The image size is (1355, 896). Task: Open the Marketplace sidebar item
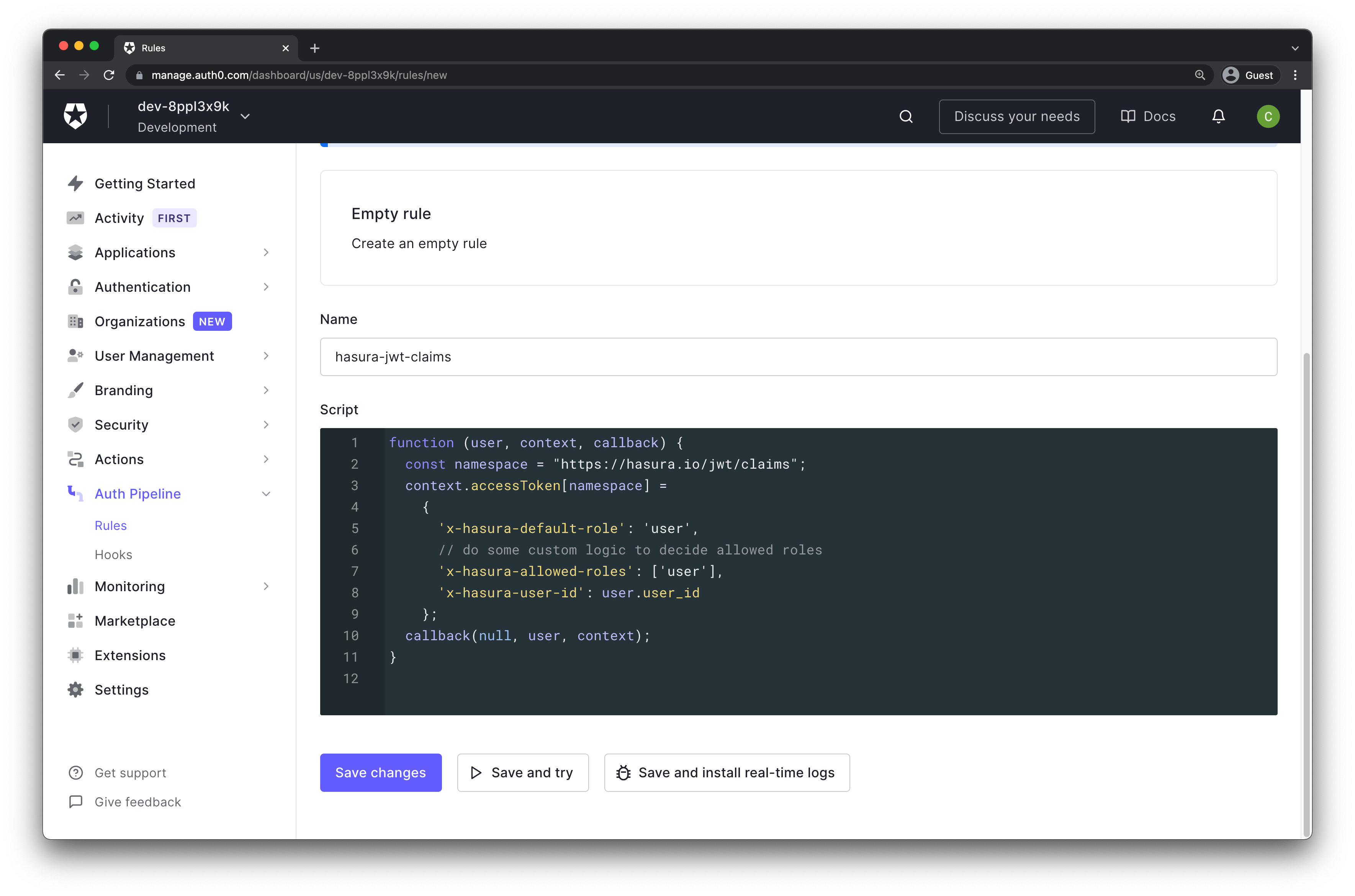[x=136, y=621]
